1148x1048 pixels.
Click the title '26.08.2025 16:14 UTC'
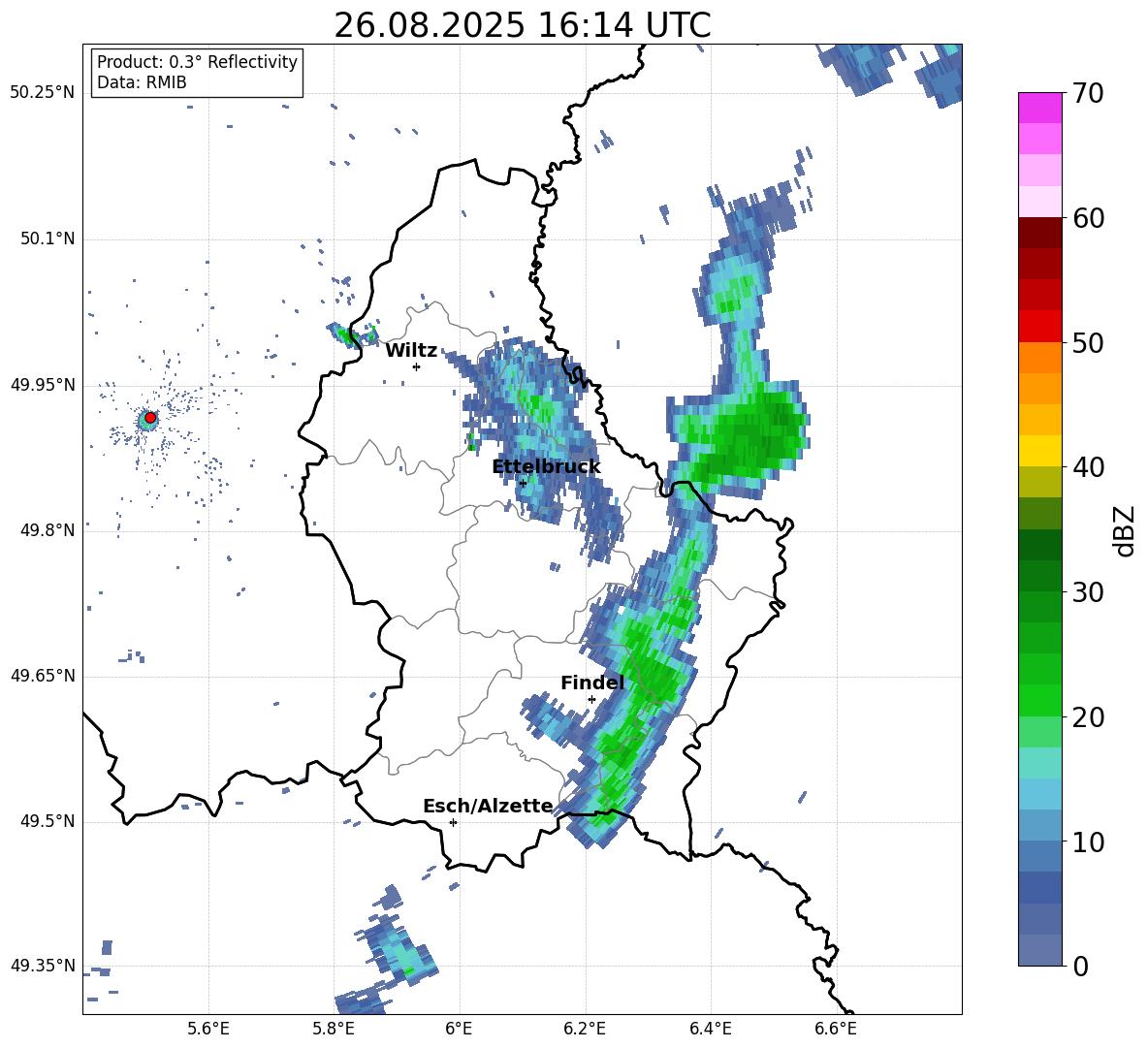522,25
